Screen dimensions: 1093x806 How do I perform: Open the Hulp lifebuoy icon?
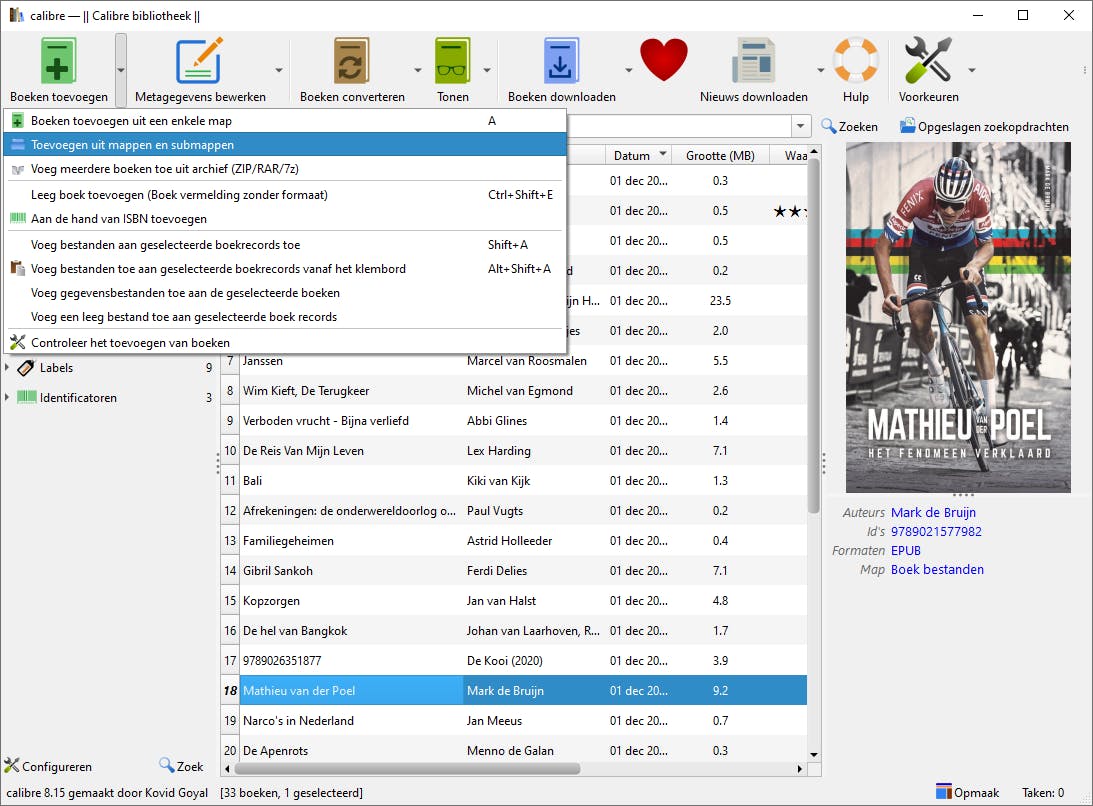[855, 61]
